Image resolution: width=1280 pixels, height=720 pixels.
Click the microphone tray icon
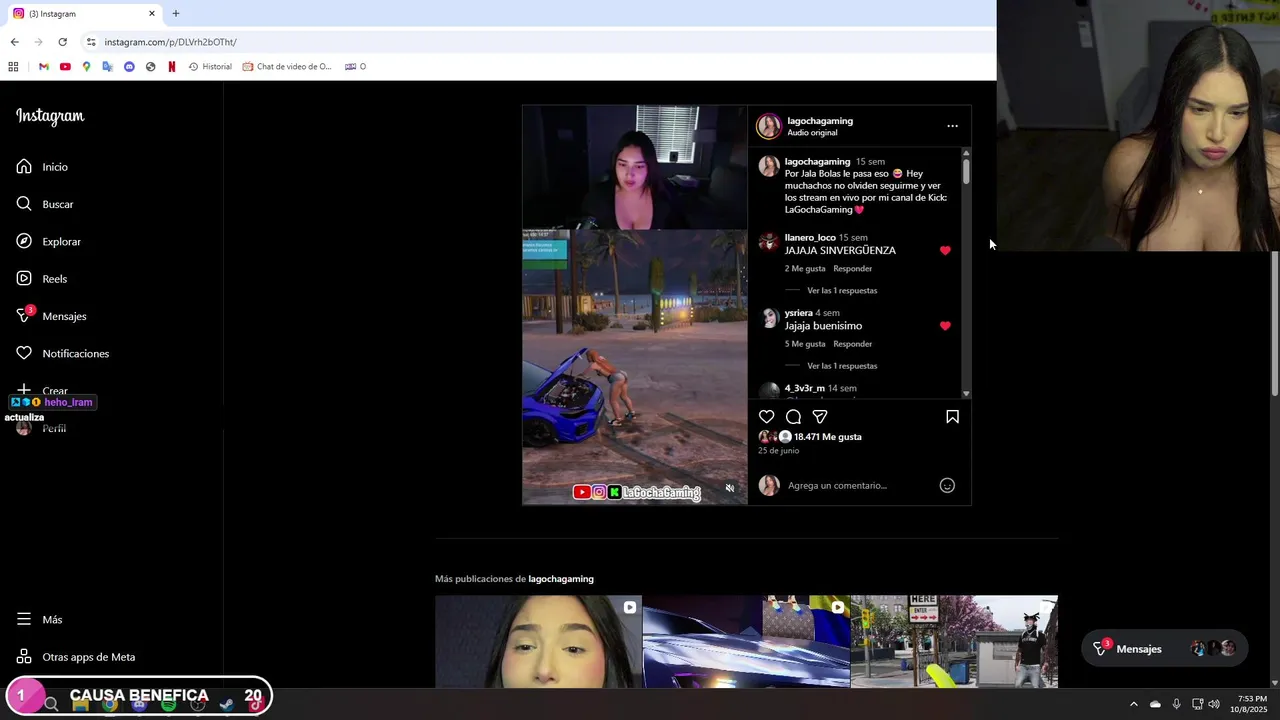pos(1176,704)
